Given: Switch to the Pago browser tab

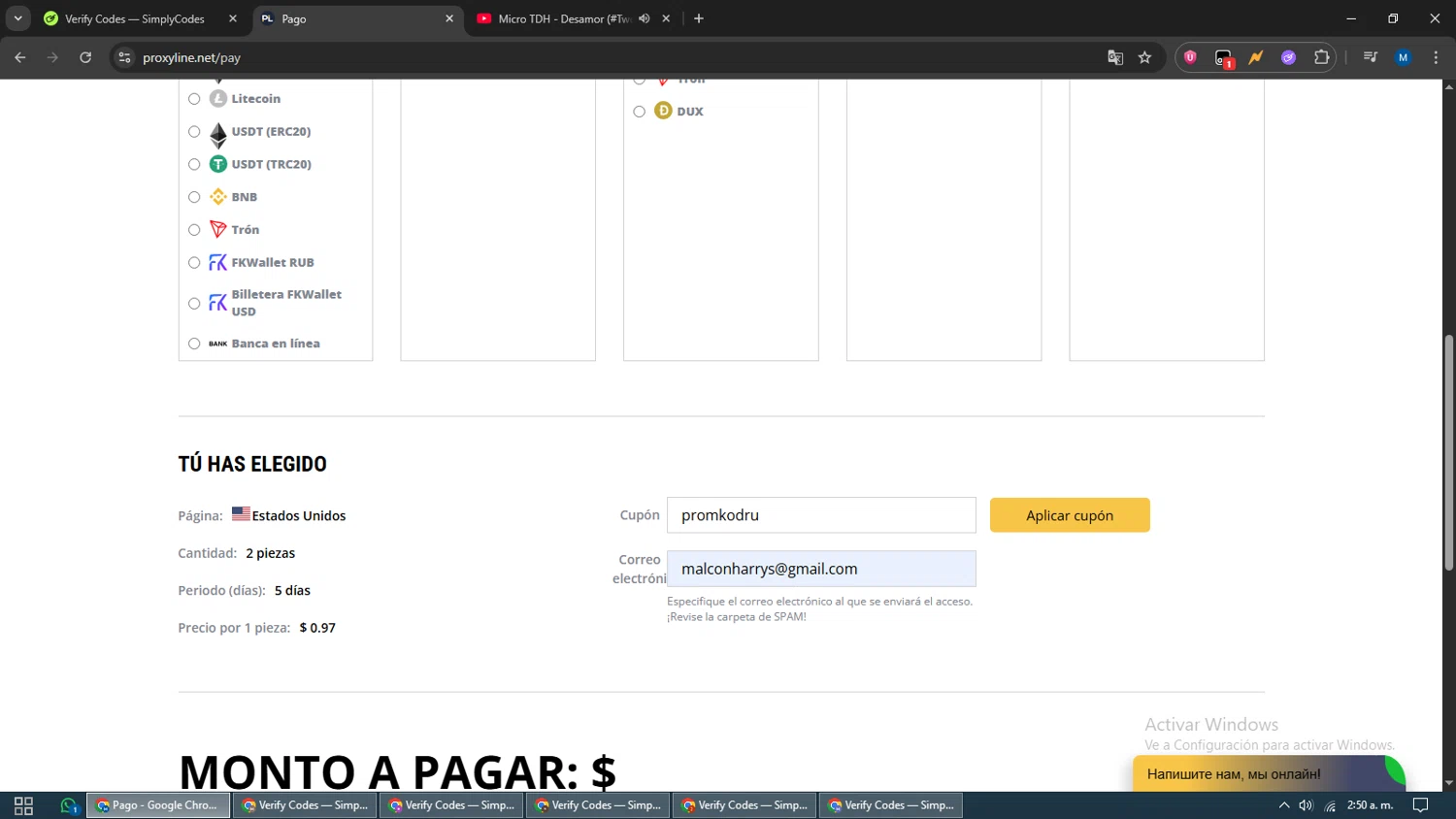Looking at the screenshot, I should pyautogui.click(x=356, y=18).
